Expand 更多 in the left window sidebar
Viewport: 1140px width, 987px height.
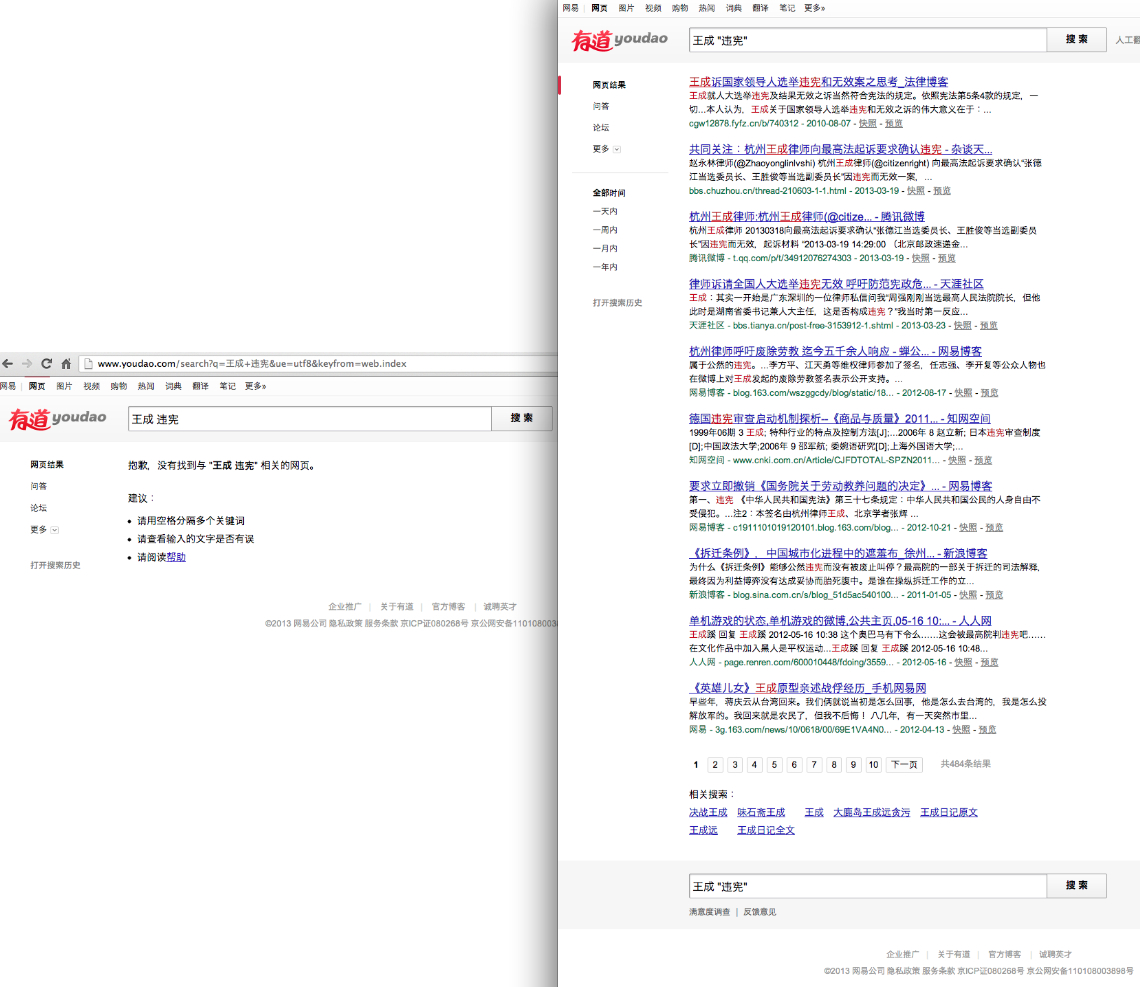(44, 530)
